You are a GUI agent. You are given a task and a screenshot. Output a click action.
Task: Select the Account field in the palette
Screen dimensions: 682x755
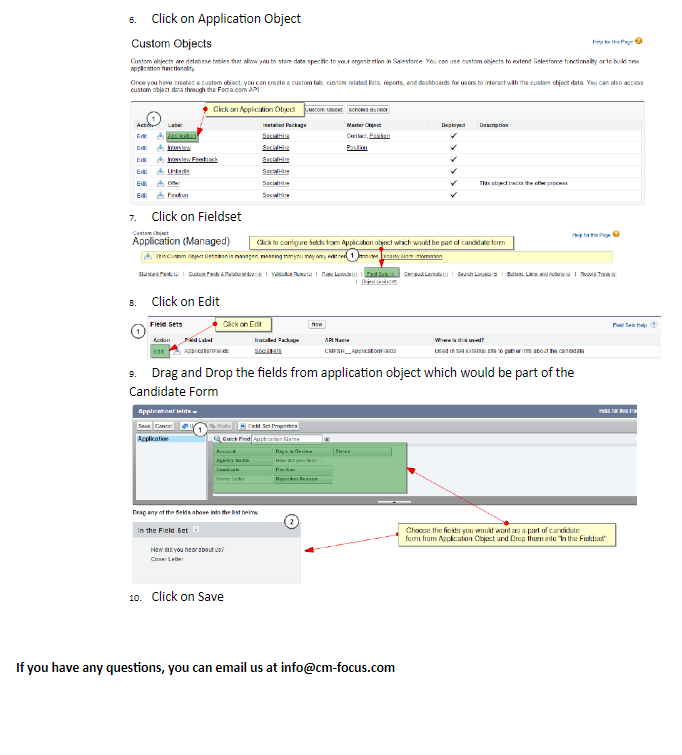coord(244,452)
